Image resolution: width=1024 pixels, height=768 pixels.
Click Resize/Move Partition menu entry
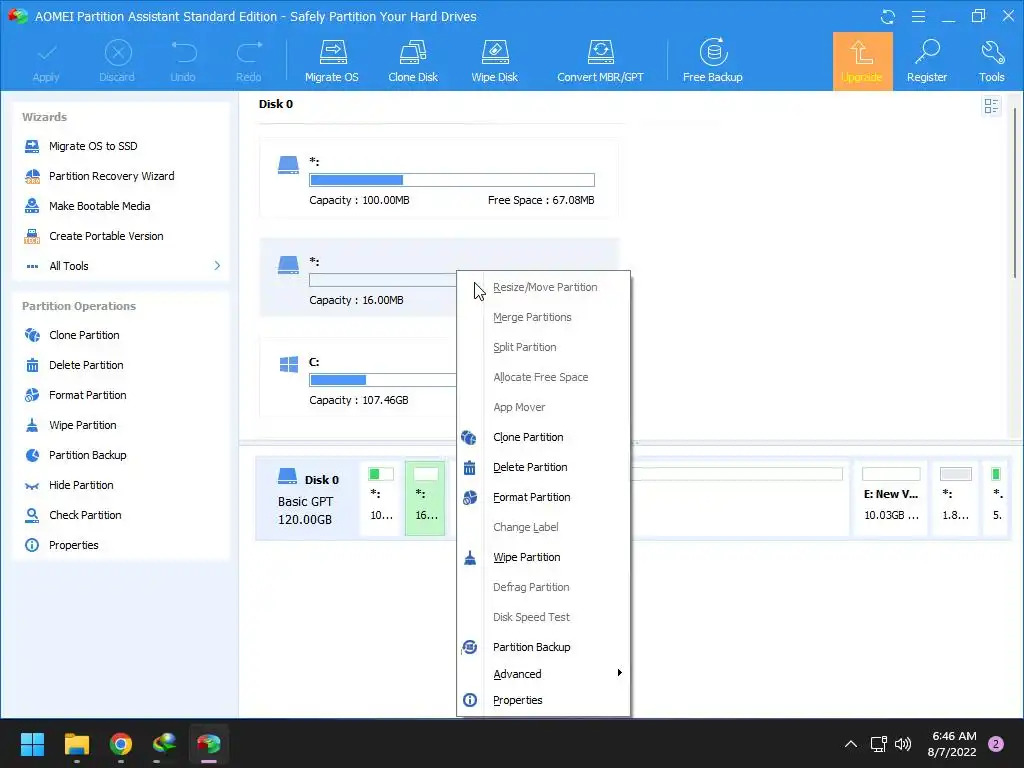point(543,287)
